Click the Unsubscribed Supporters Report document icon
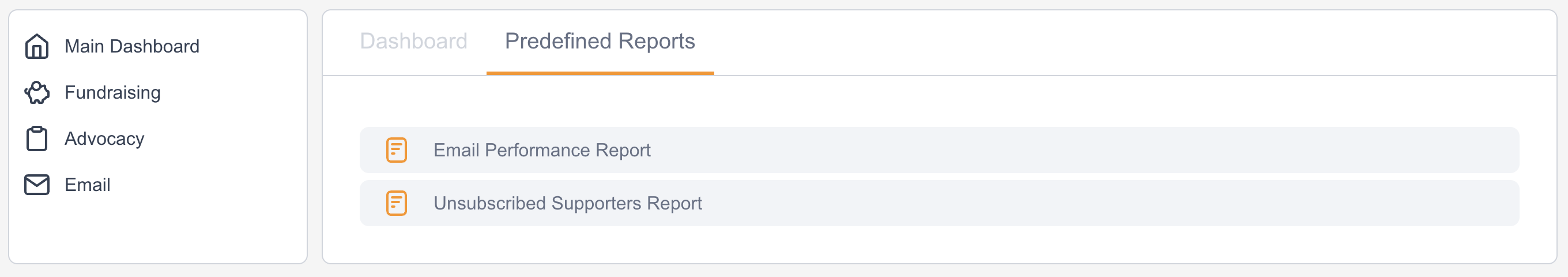Viewport: 1568px width, 277px height. (x=396, y=203)
